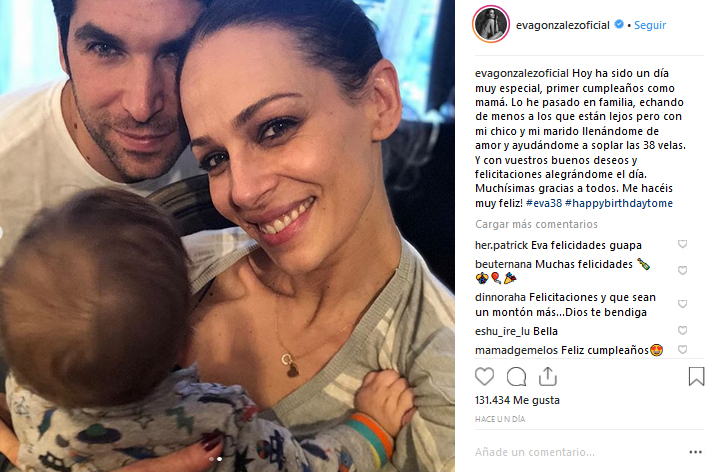The width and height of the screenshot is (706, 472).
Task: Follow the account via Seguir
Action: pyautogui.click(x=650, y=25)
